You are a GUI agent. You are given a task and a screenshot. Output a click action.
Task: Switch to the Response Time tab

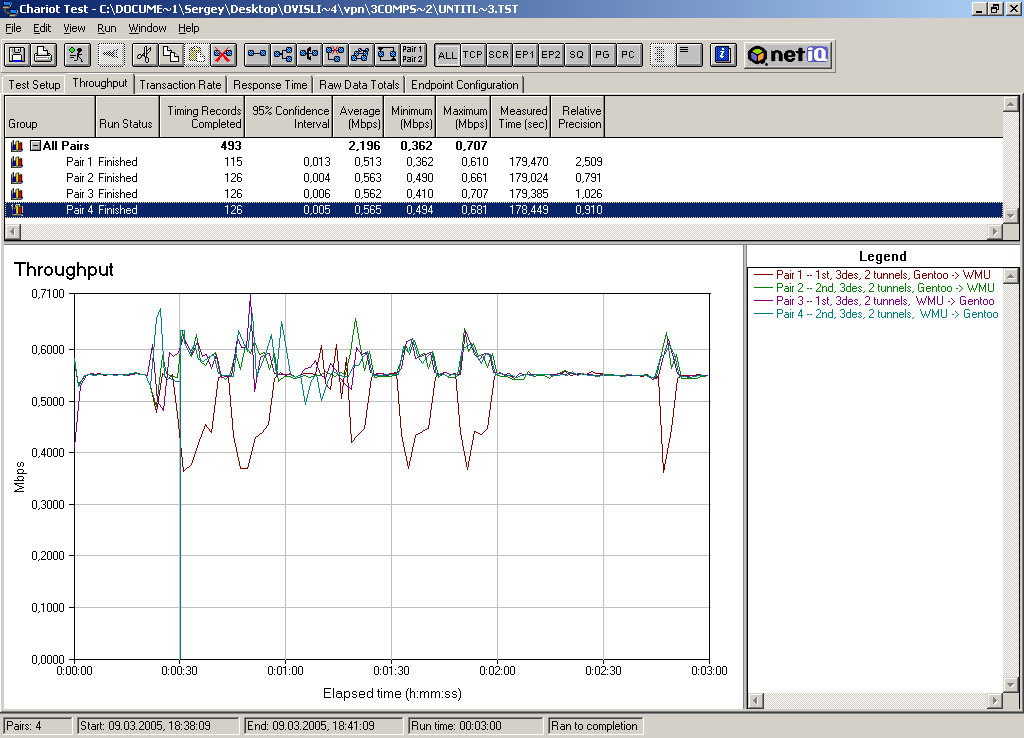coord(270,85)
